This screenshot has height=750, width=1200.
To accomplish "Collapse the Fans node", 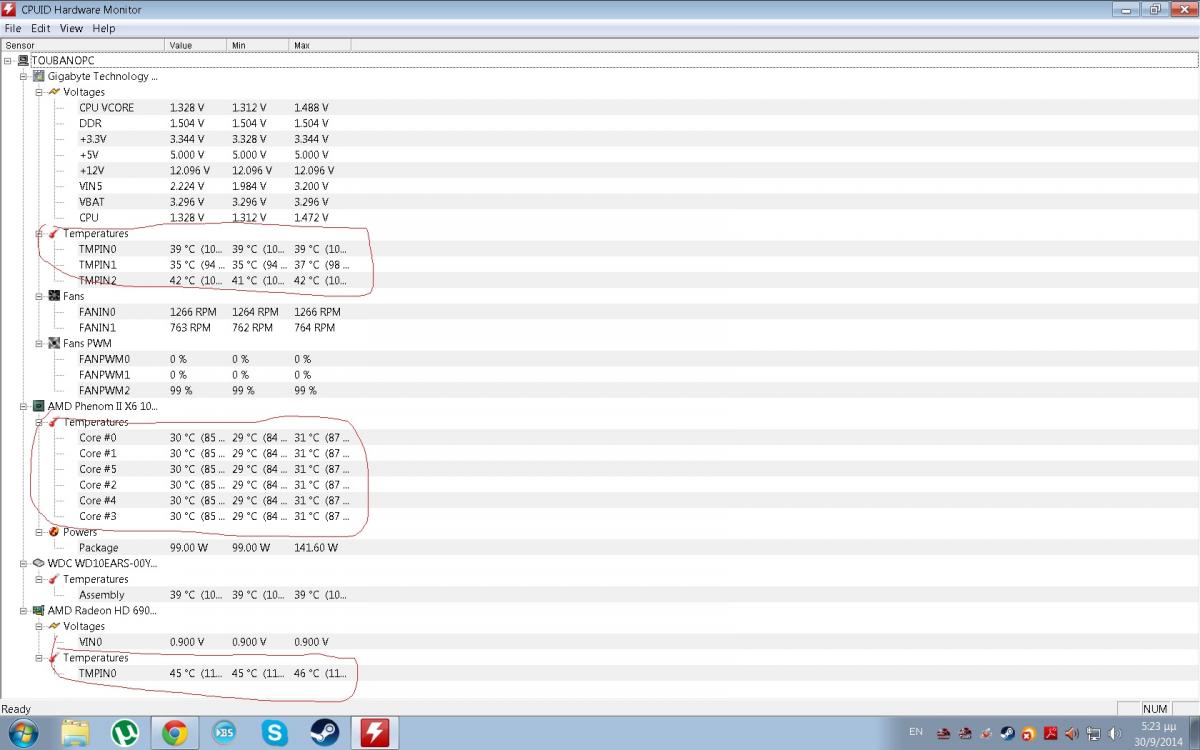I will [39, 296].
